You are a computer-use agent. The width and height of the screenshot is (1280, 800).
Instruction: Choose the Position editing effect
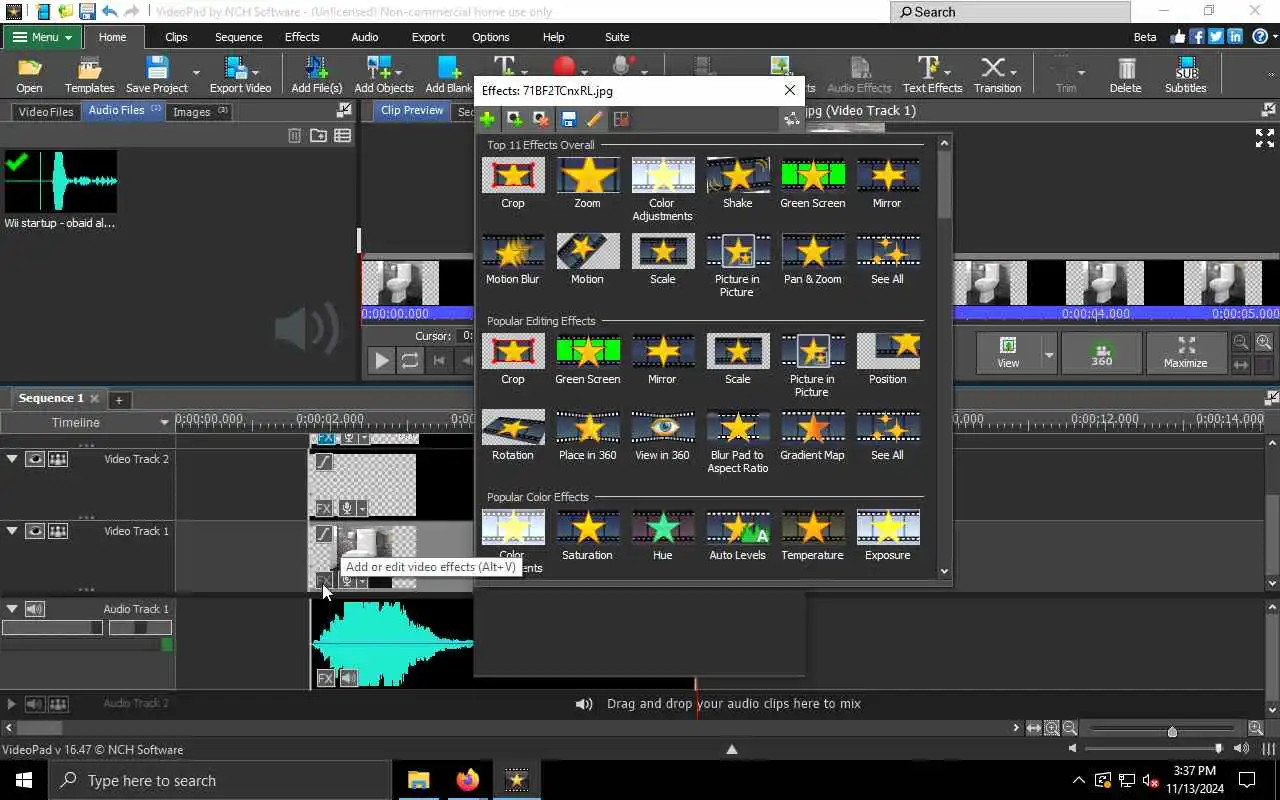887,359
